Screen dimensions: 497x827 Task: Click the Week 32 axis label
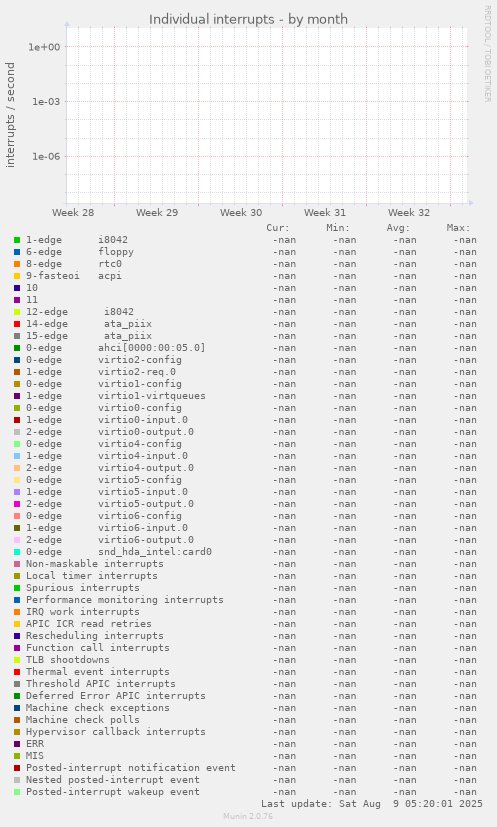tap(408, 213)
